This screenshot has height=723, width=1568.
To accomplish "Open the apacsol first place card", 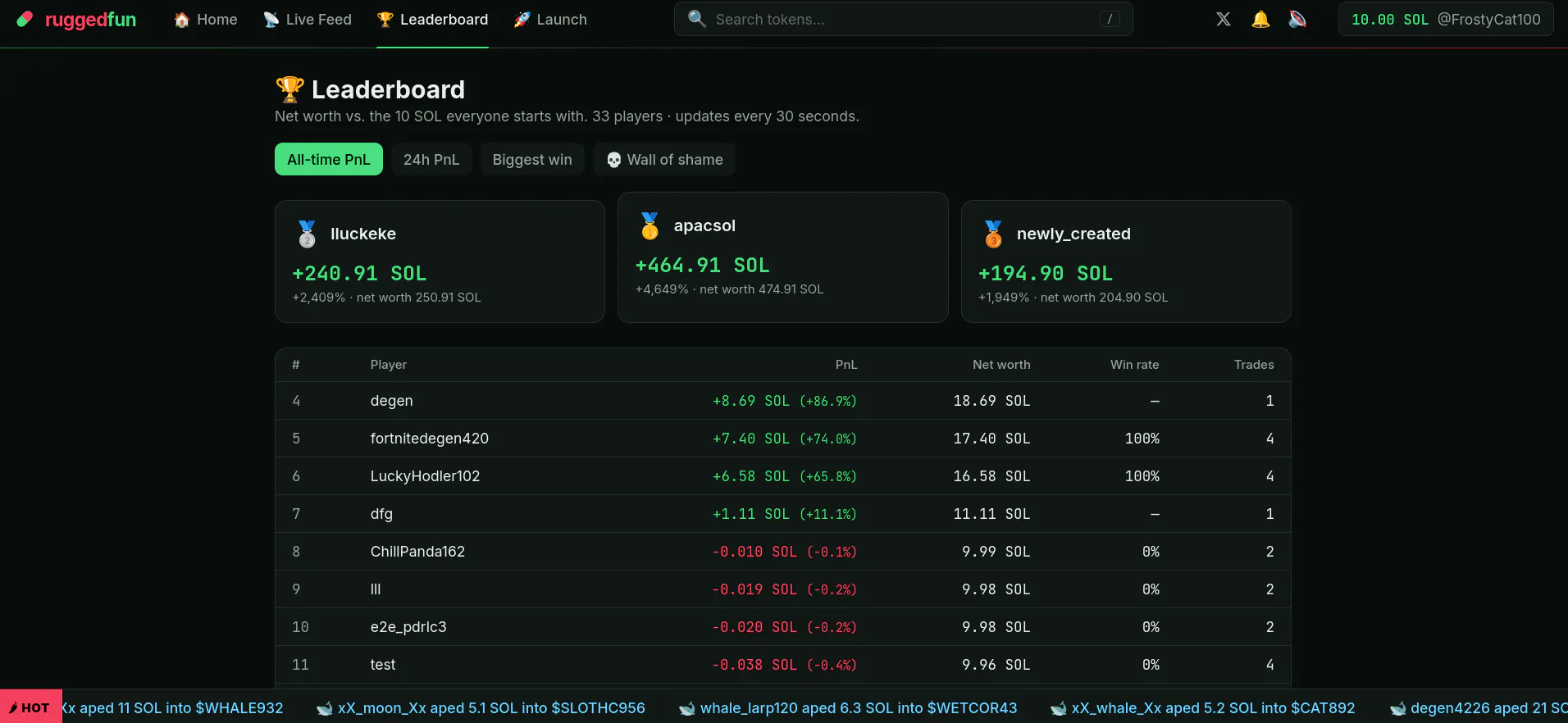I will coord(783,257).
